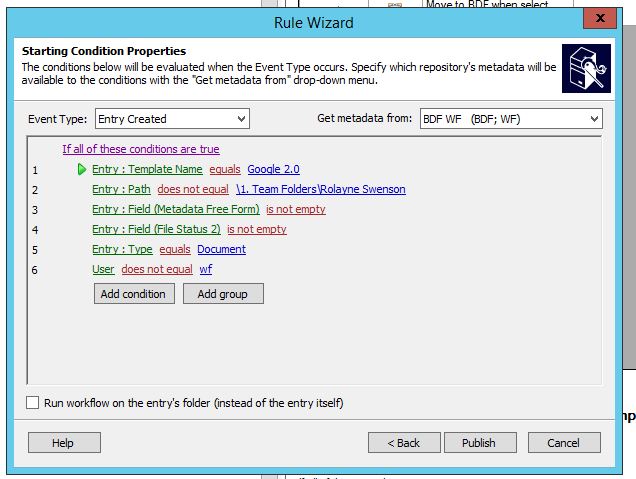
Task: Click row number 4 in conditions list
Action: point(35,230)
